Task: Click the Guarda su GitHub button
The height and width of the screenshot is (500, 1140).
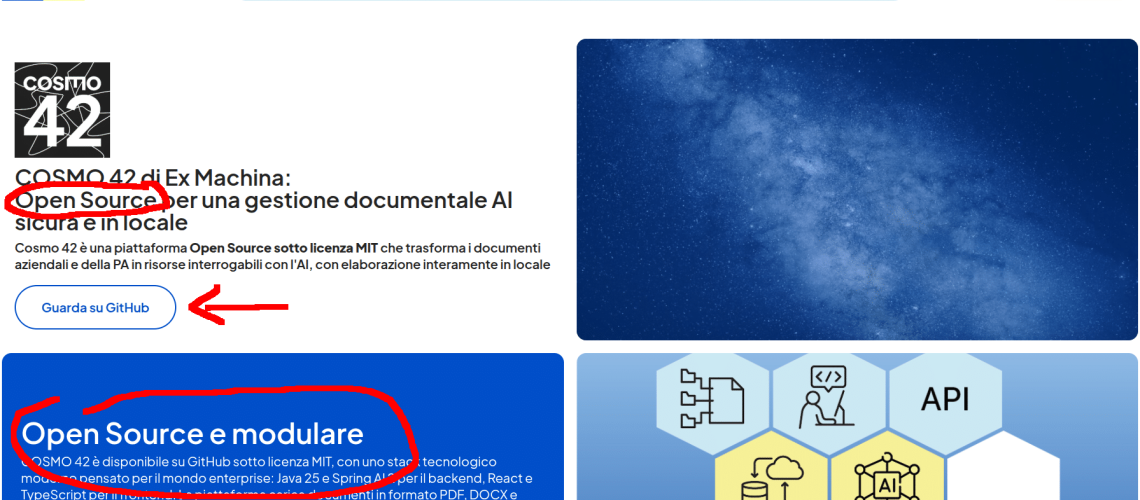Action: (x=95, y=307)
